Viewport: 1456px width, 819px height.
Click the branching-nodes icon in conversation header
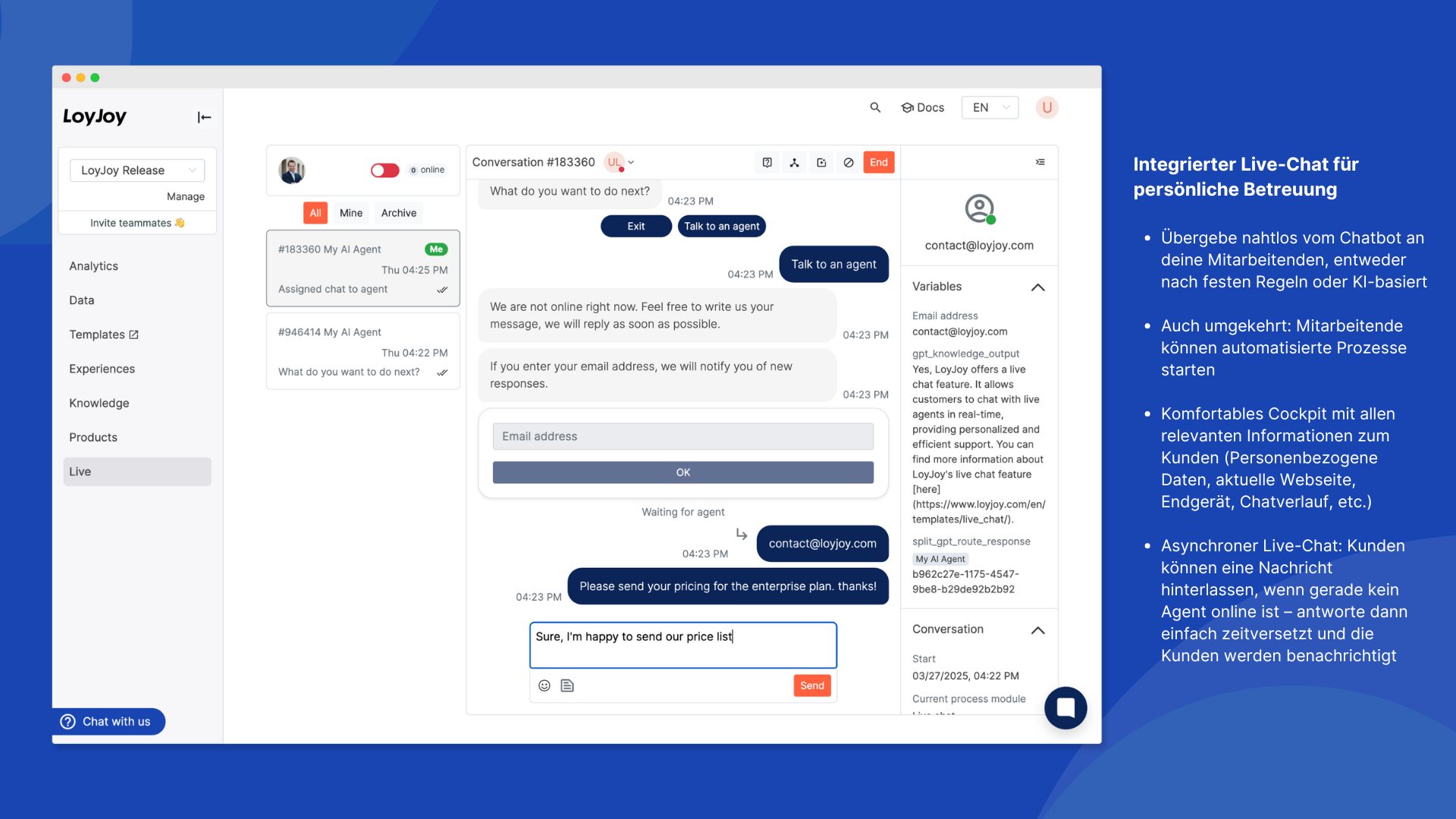click(x=794, y=162)
